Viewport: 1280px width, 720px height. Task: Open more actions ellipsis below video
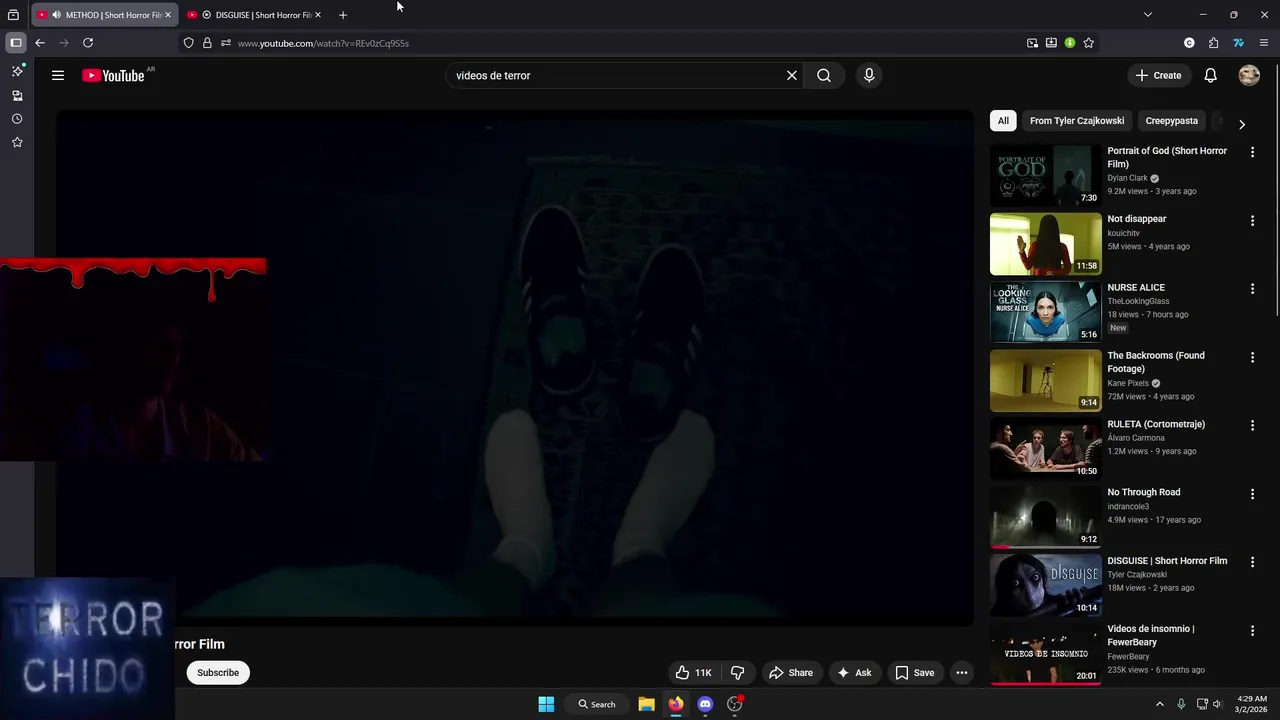(x=962, y=673)
